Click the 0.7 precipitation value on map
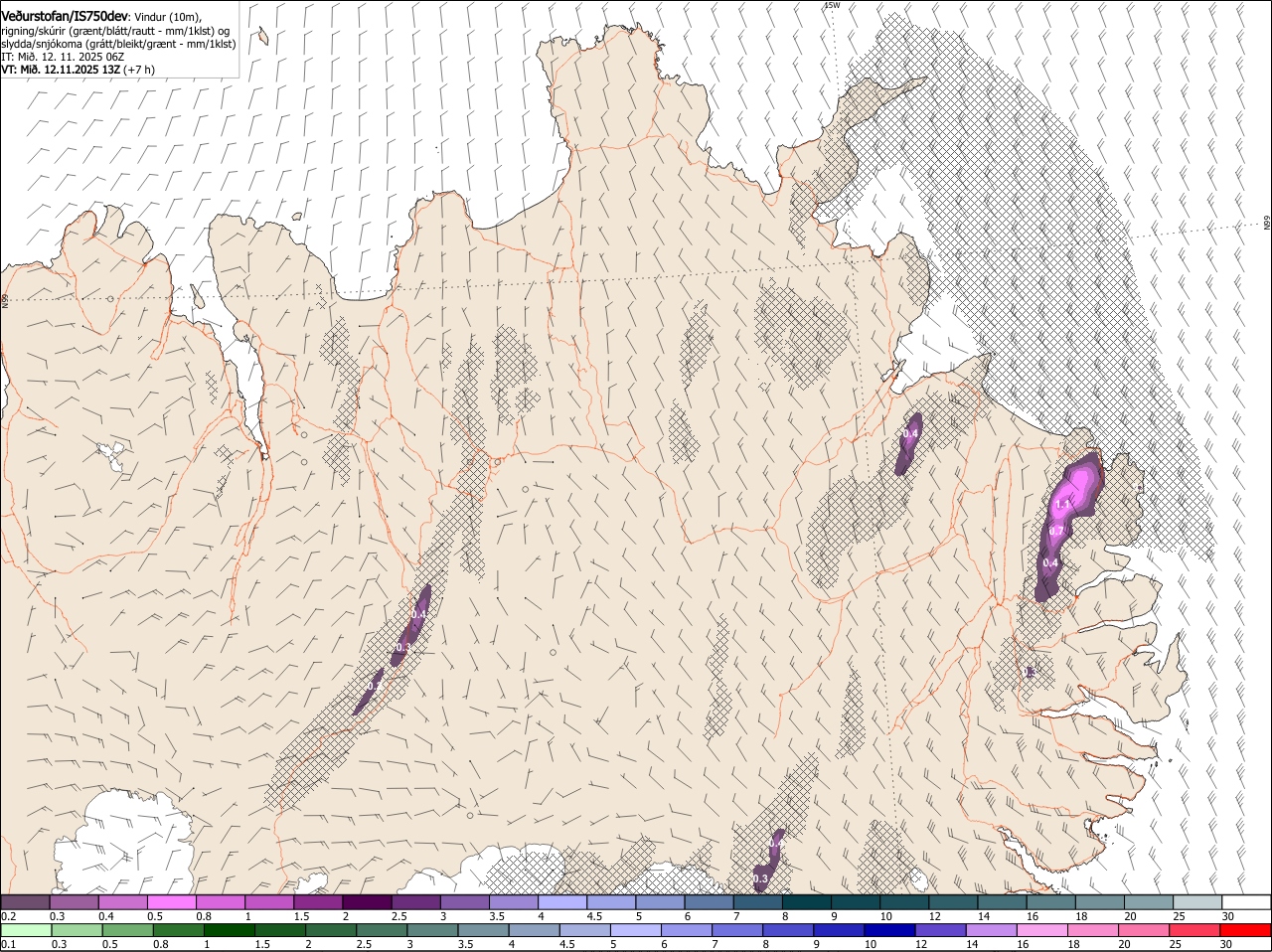1272x952 pixels. tap(1056, 532)
